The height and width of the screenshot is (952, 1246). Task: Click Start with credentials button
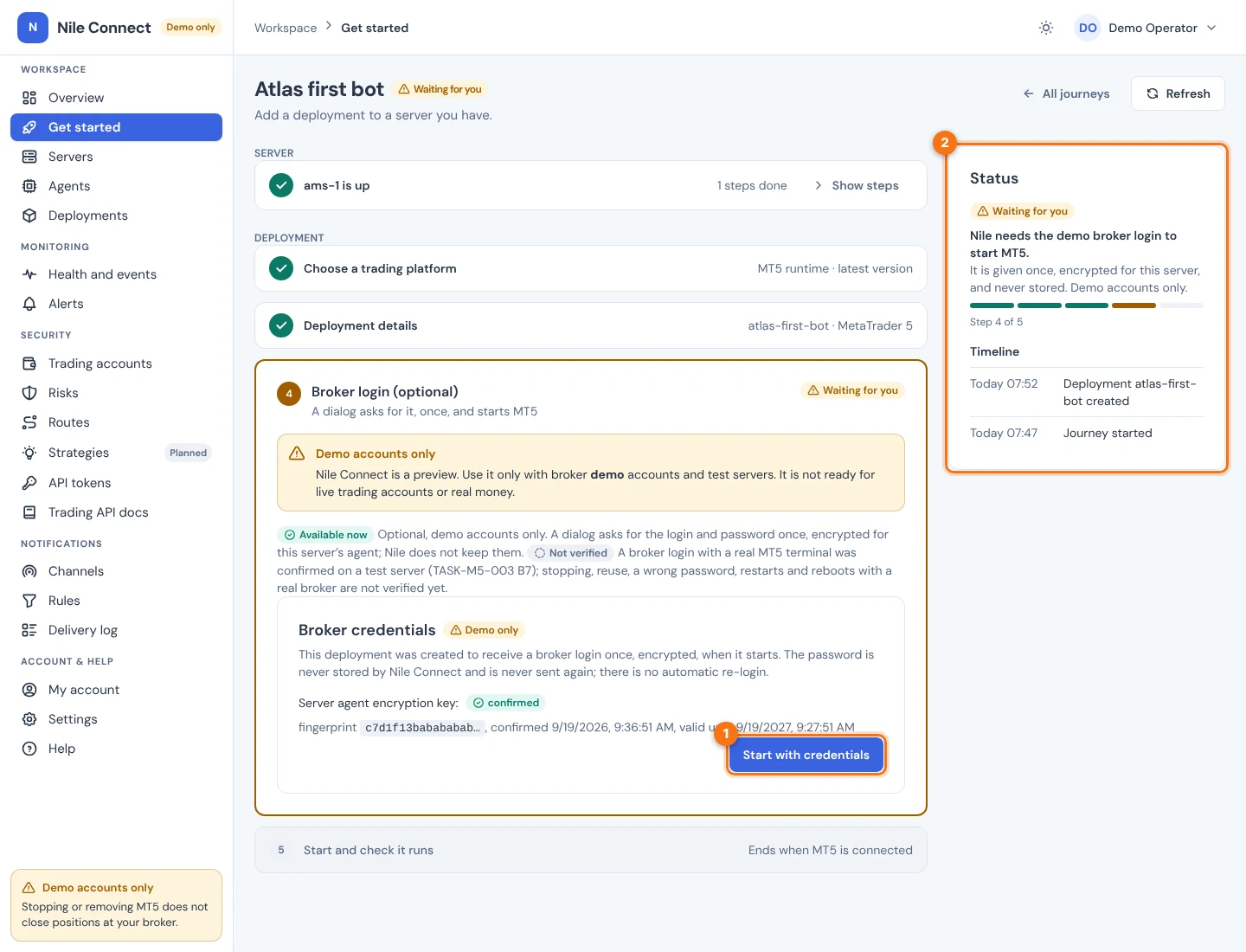pyautogui.click(x=806, y=755)
